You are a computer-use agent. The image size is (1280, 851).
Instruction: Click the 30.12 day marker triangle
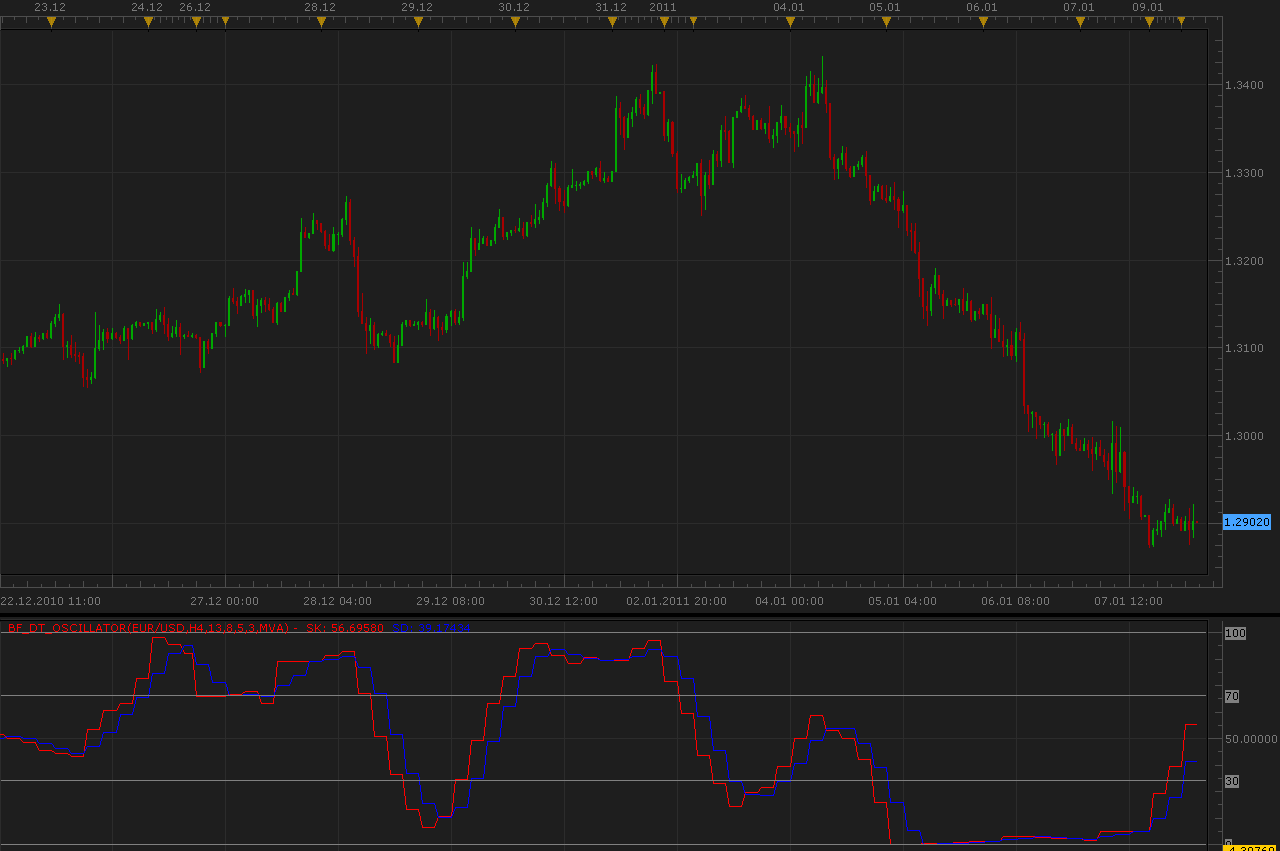pyautogui.click(x=515, y=21)
